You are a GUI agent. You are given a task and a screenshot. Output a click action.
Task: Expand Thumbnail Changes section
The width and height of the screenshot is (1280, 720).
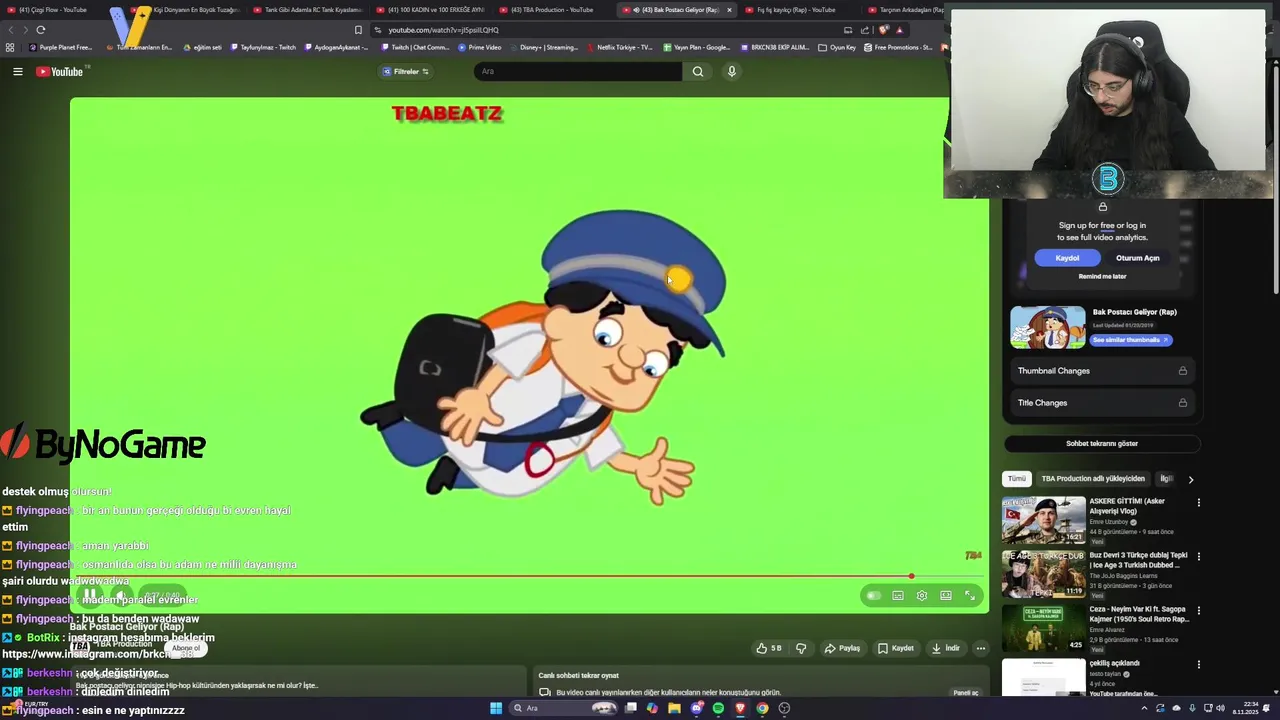point(1102,371)
